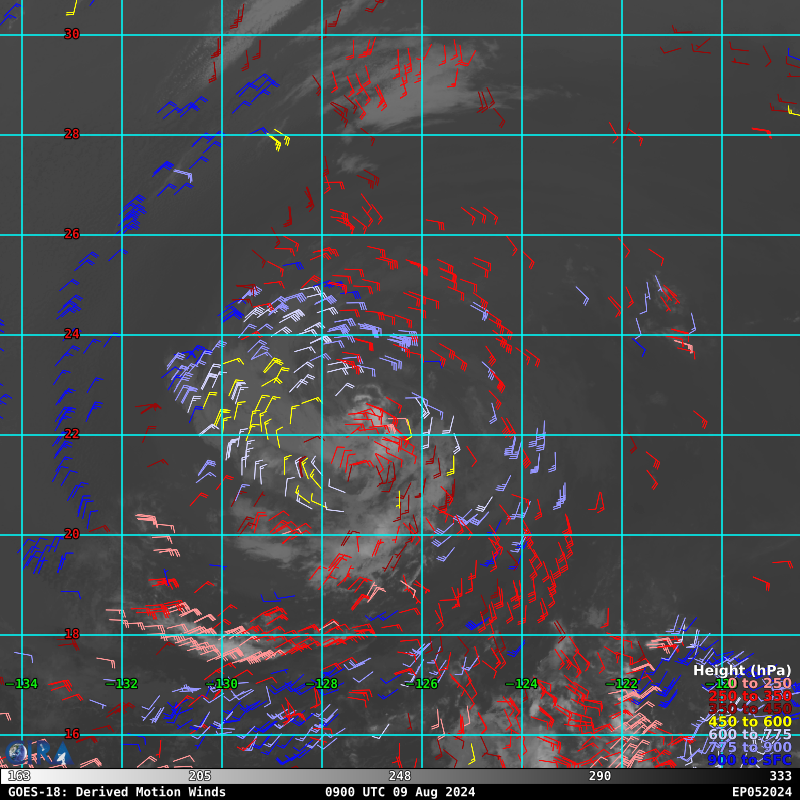Click the GOES-18: Derived Motion Winds title
This screenshot has height=800, width=800.
tap(117, 792)
